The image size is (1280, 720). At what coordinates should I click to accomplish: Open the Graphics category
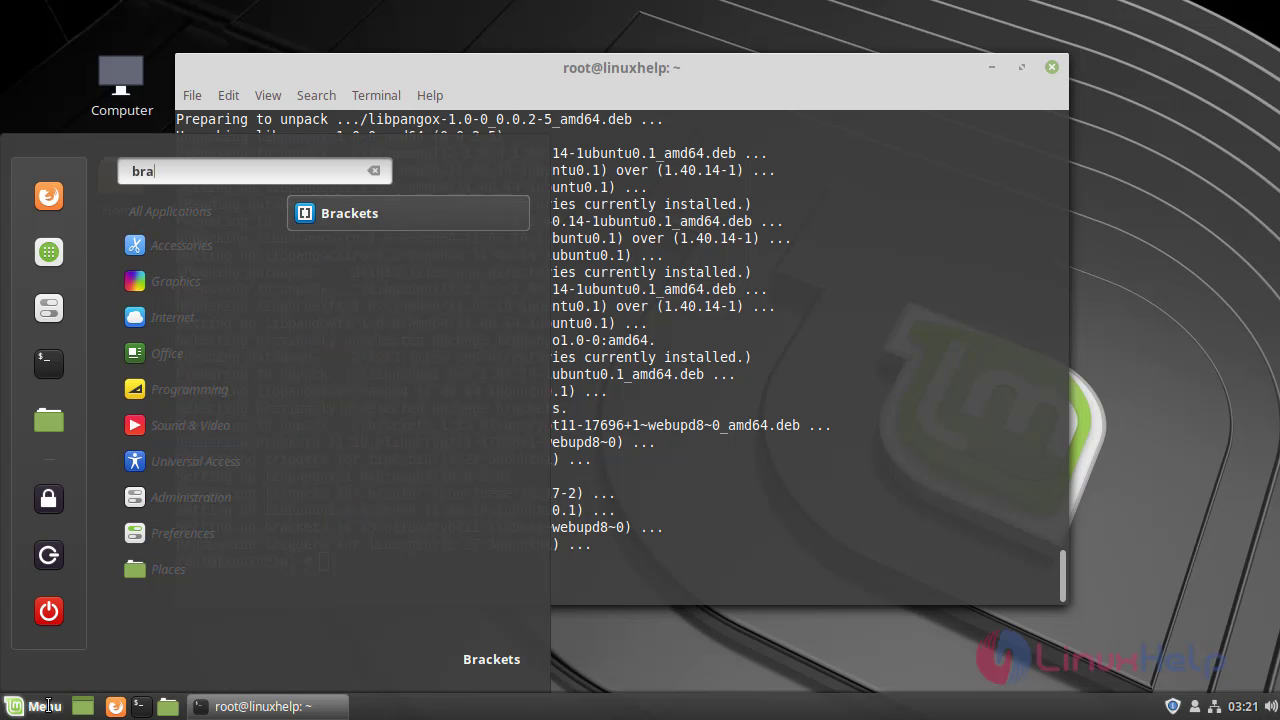point(162,281)
